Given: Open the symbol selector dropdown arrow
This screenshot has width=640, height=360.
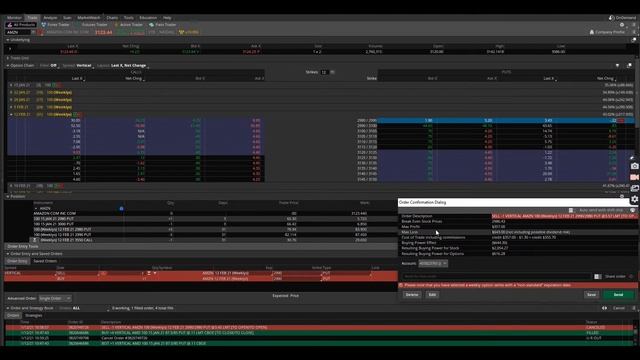Looking at the screenshot, I should [x=33, y=32].
